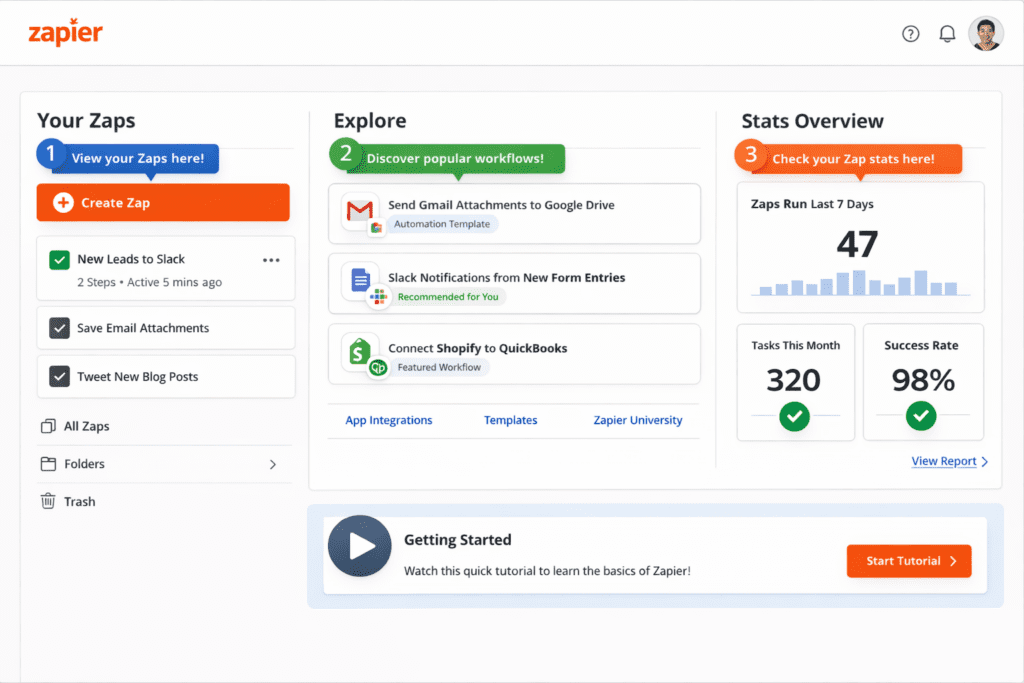Open the help question mark icon

pos(910,33)
